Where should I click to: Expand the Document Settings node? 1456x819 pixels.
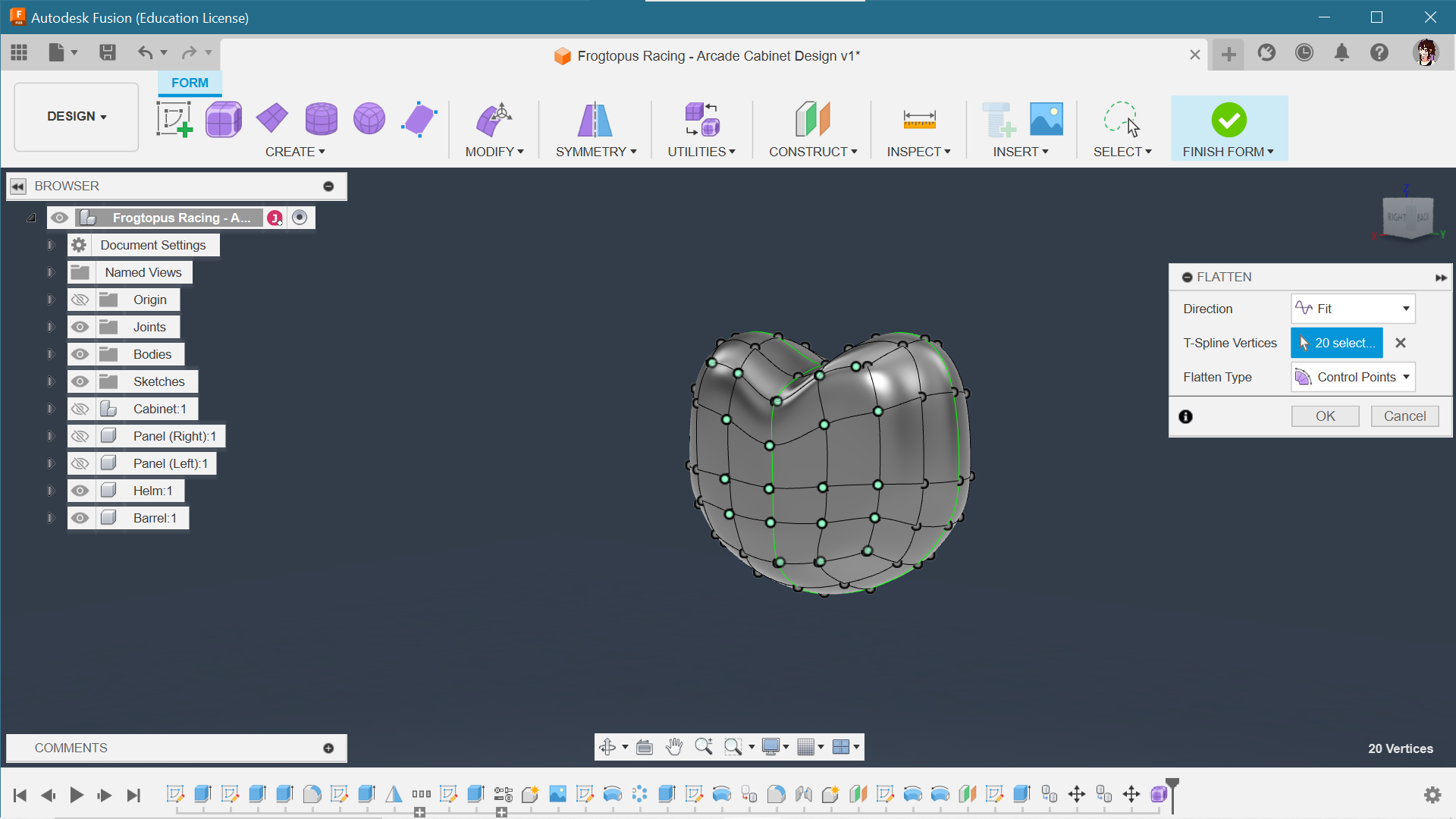tap(51, 245)
